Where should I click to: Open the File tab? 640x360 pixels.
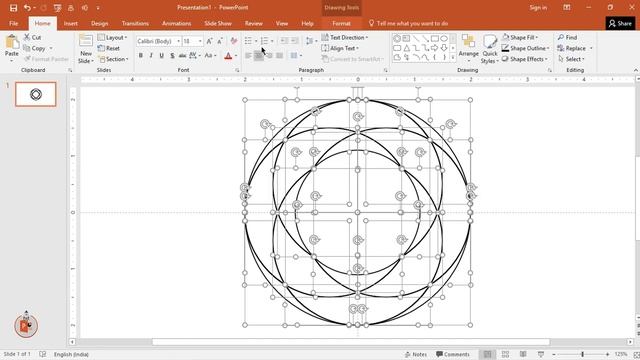point(13,24)
